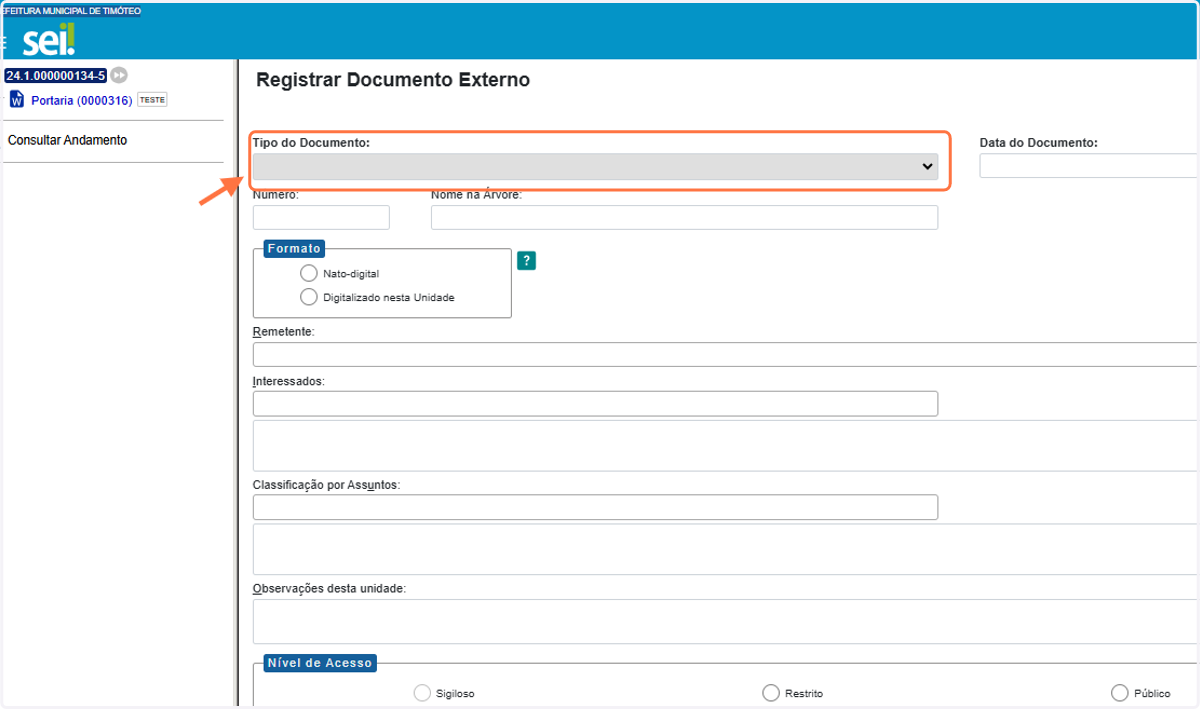Click the Classificação por Assuntos input field

[x=595, y=507]
